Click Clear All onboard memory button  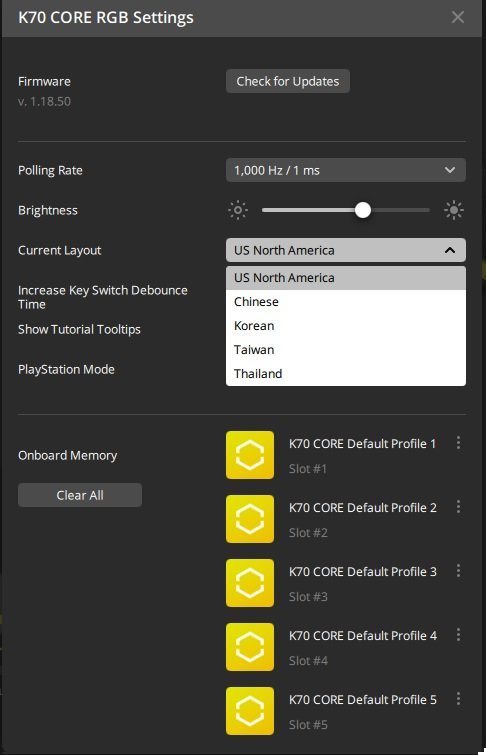coord(80,495)
